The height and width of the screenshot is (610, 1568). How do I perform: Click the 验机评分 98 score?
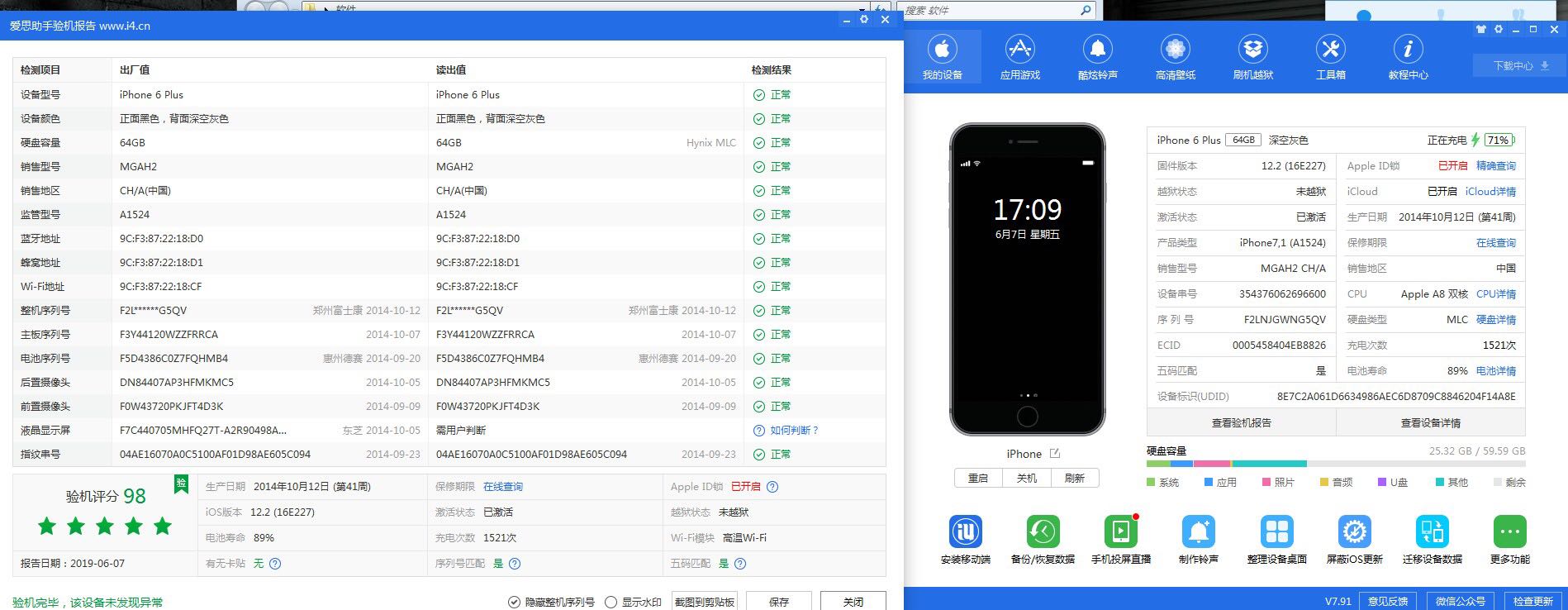click(106, 496)
